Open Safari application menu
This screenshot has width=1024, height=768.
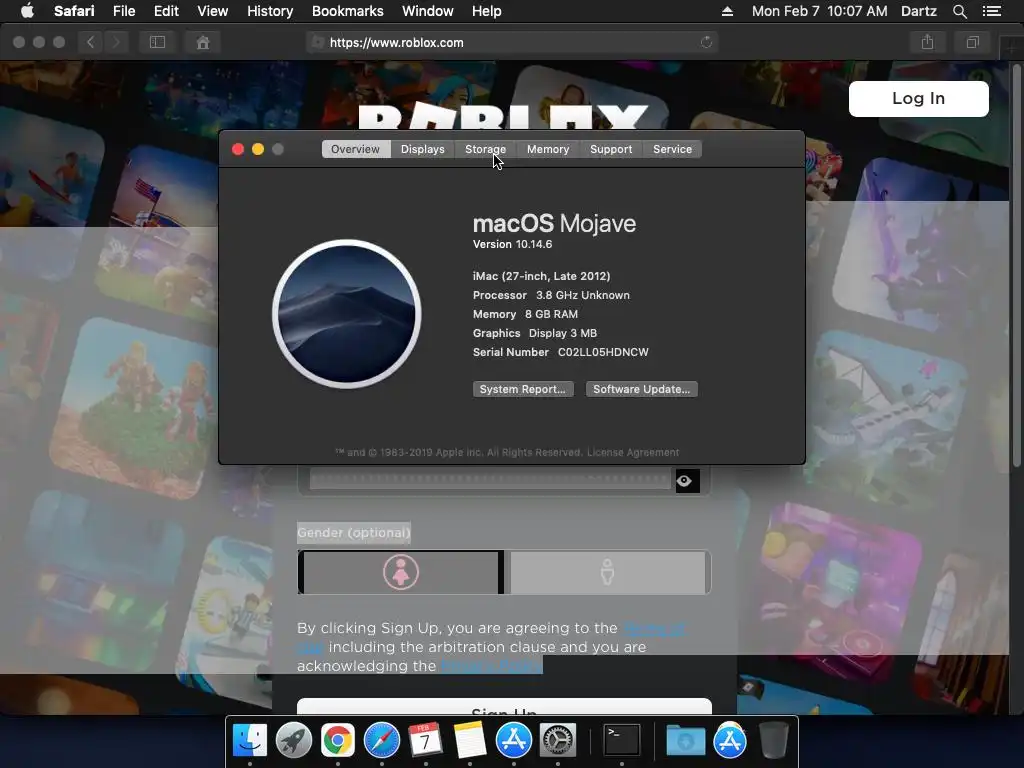pos(74,11)
